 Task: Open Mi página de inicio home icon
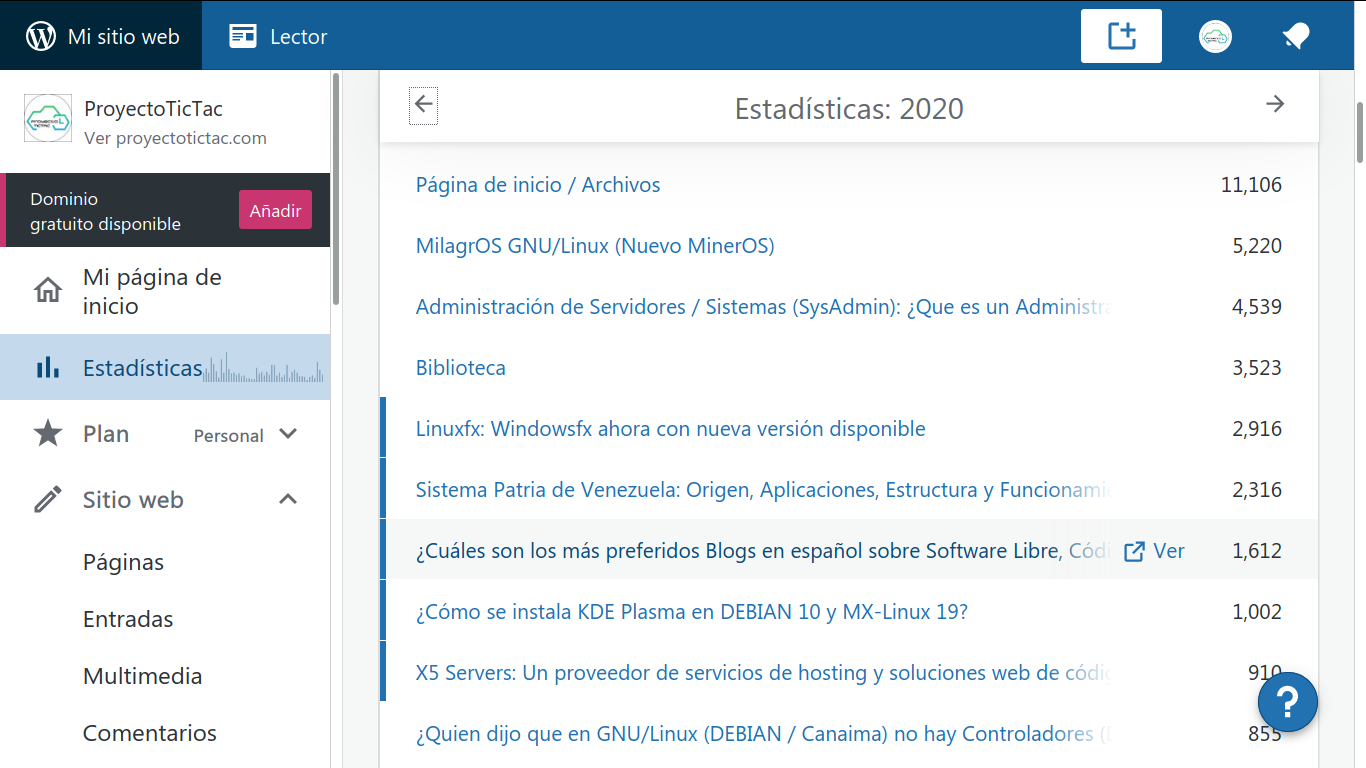tap(47, 292)
